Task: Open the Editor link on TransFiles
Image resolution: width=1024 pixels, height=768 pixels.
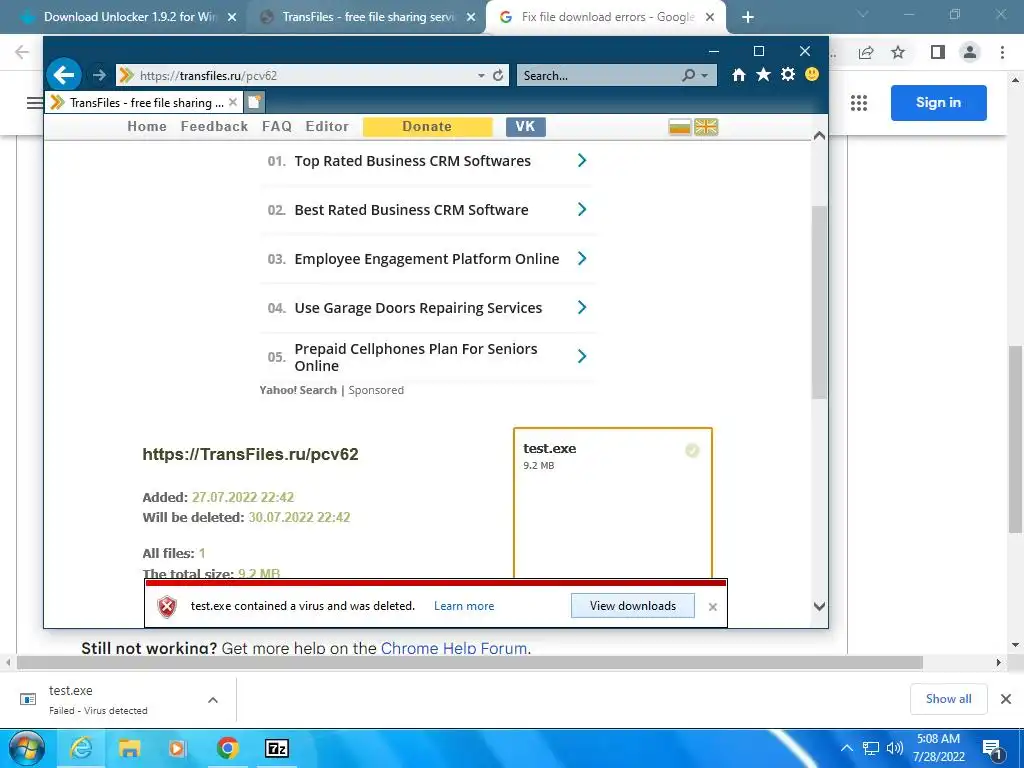Action: coord(327,127)
